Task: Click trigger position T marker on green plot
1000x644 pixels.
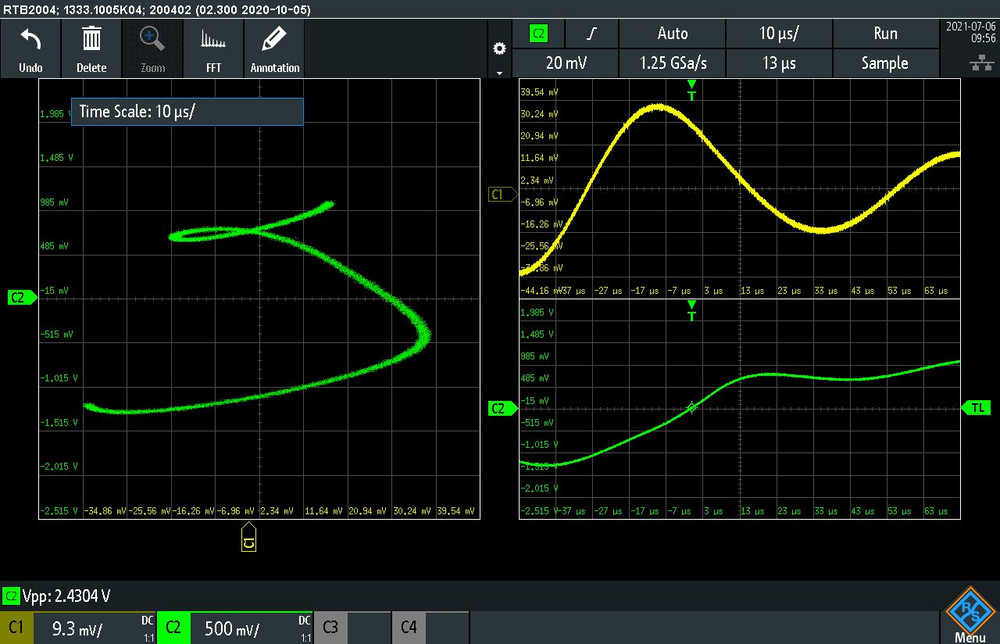Action: click(x=692, y=311)
